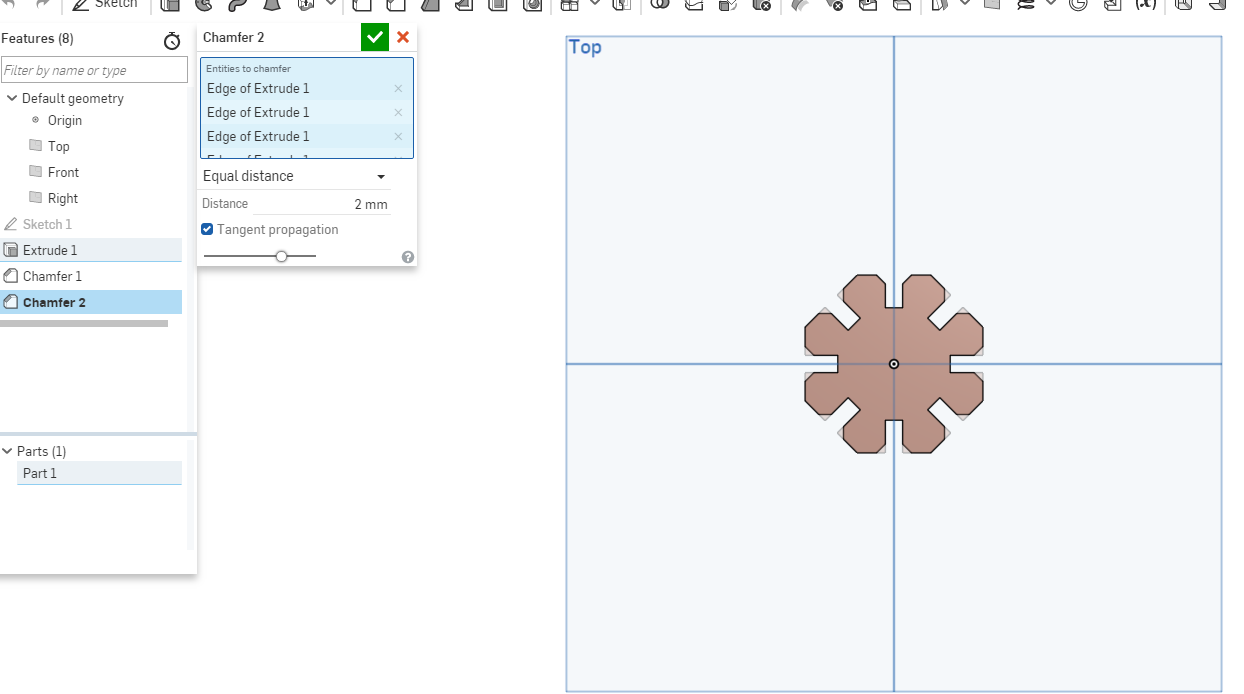
Task: Click the Sketch toolbar button
Action: pos(105,4)
